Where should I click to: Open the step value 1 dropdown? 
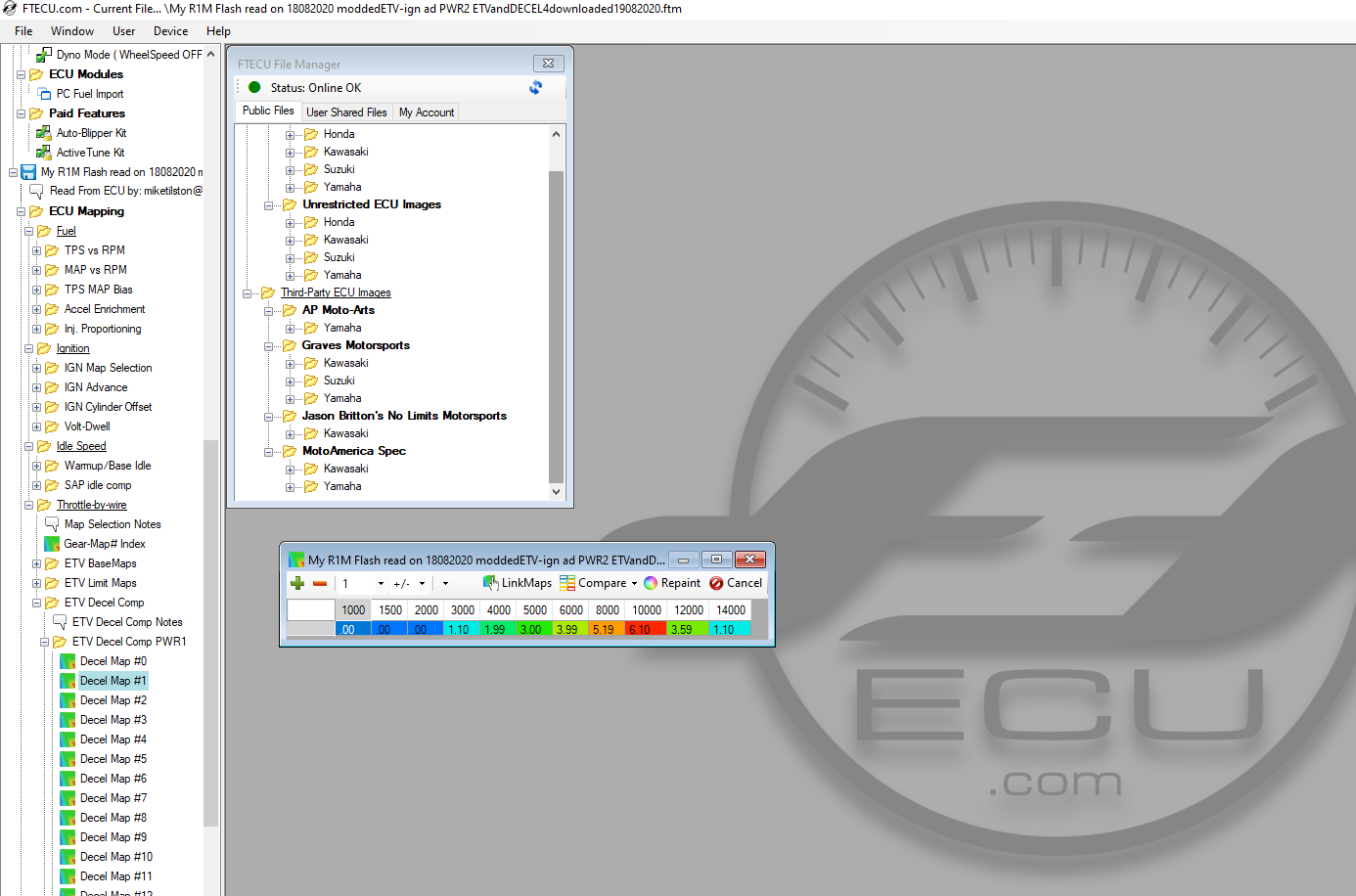coord(381,584)
